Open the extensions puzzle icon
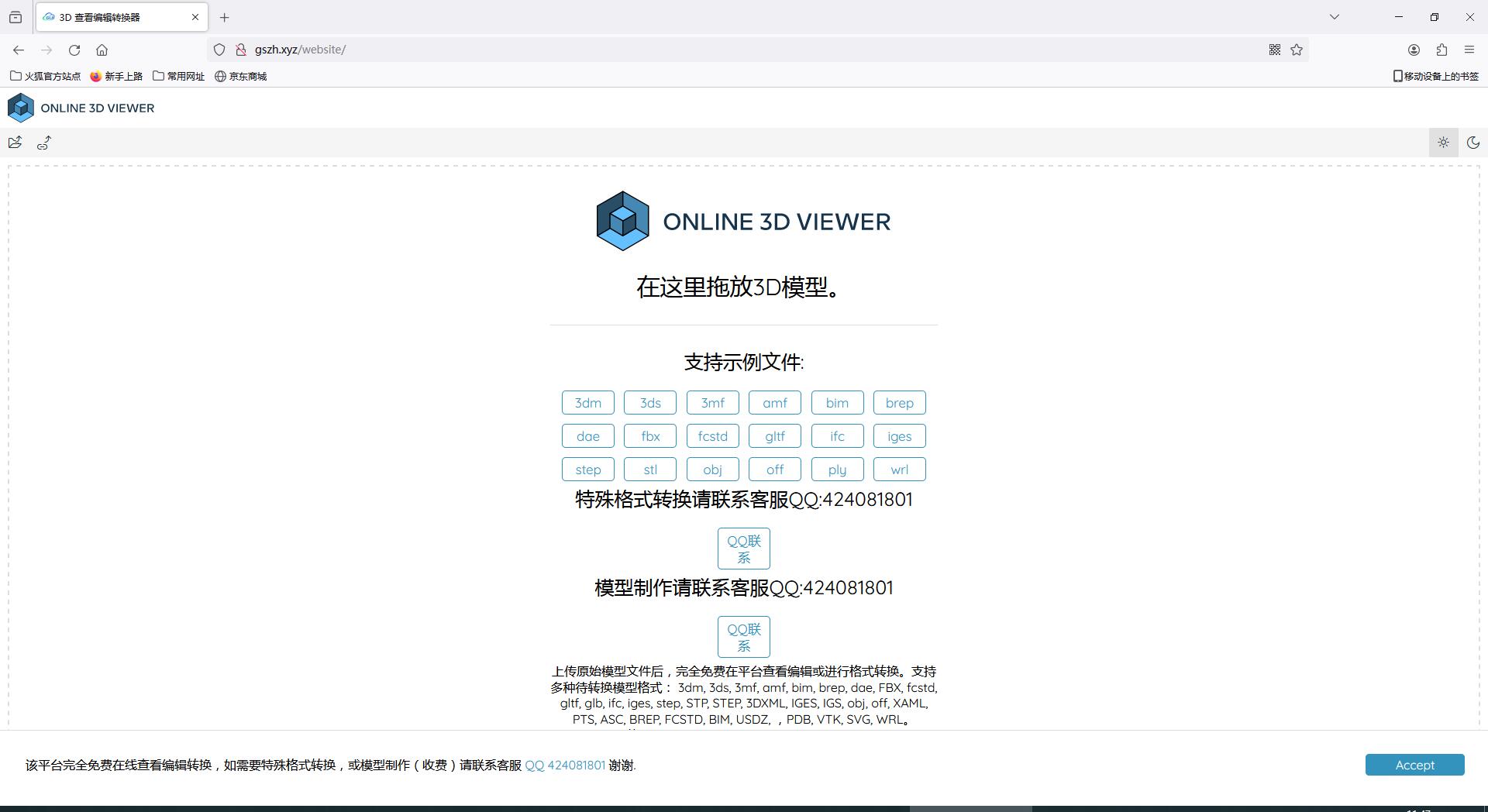This screenshot has width=1488, height=812. click(1441, 50)
